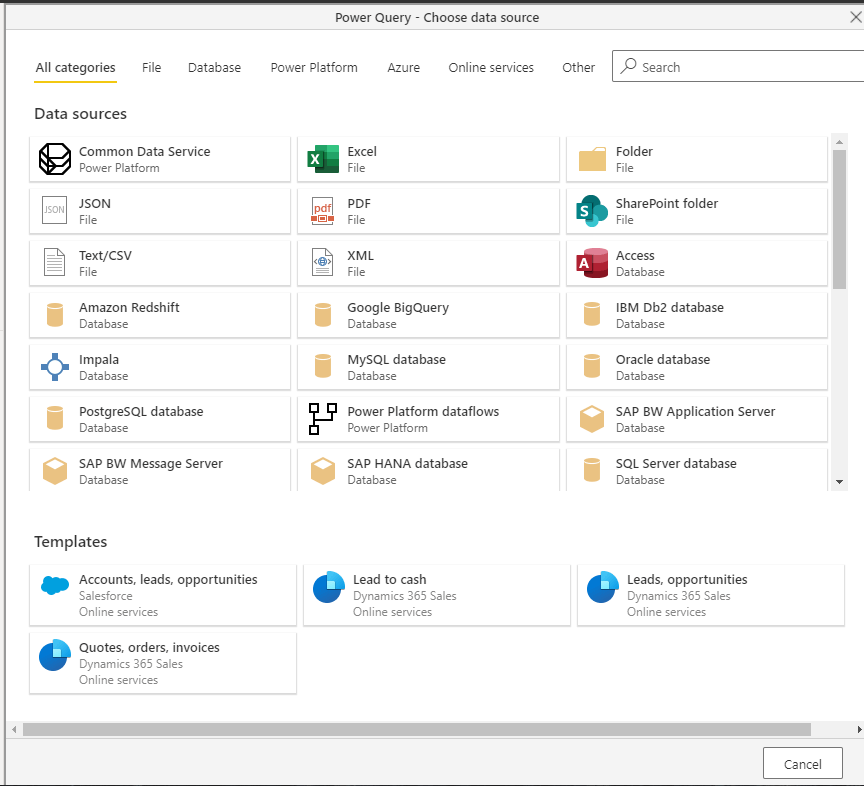Click the "Power Platform dataflows" name text
Viewport: 864px width, 786px height.
click(423, 411)
